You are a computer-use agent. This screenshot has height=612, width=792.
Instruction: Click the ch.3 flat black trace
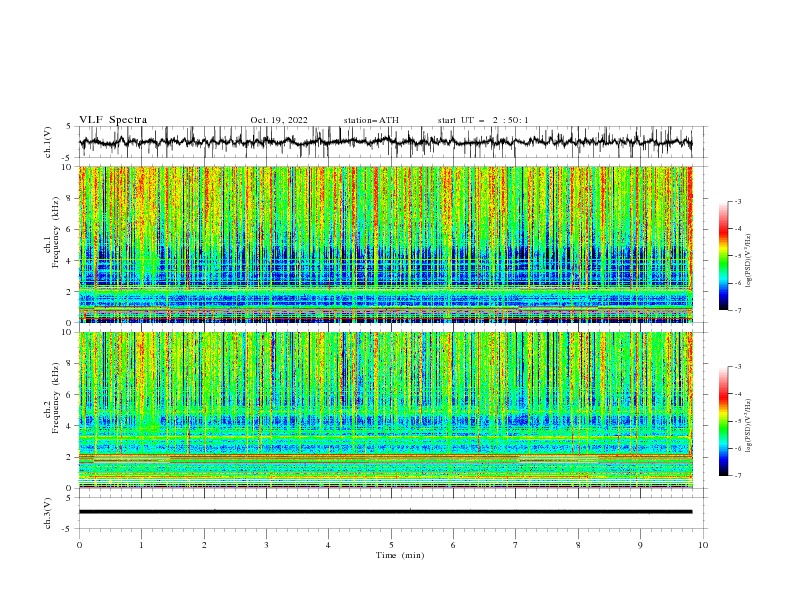pos(385,512)
